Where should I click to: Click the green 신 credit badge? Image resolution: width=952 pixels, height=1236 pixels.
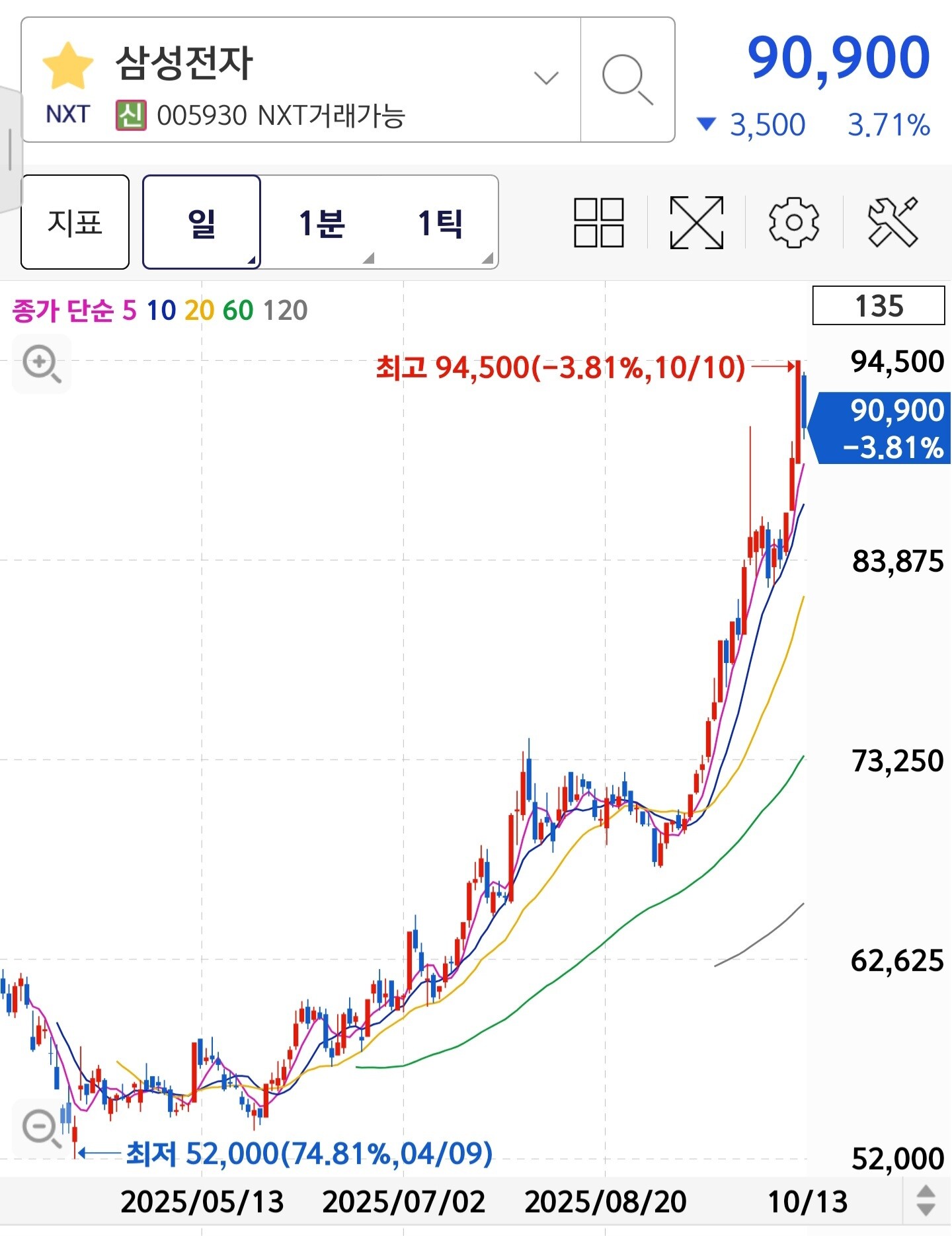tap(131, 115)
